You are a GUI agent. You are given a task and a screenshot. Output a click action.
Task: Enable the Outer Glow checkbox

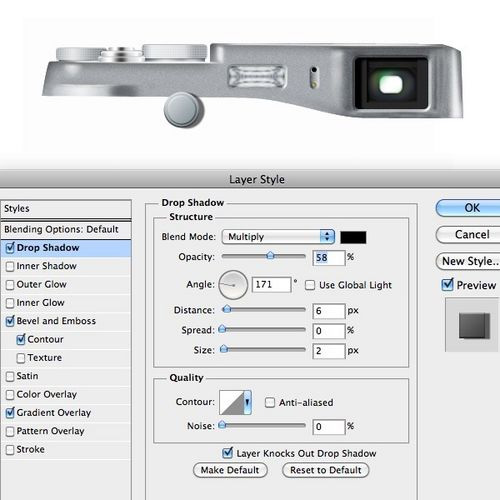(10, 285)
